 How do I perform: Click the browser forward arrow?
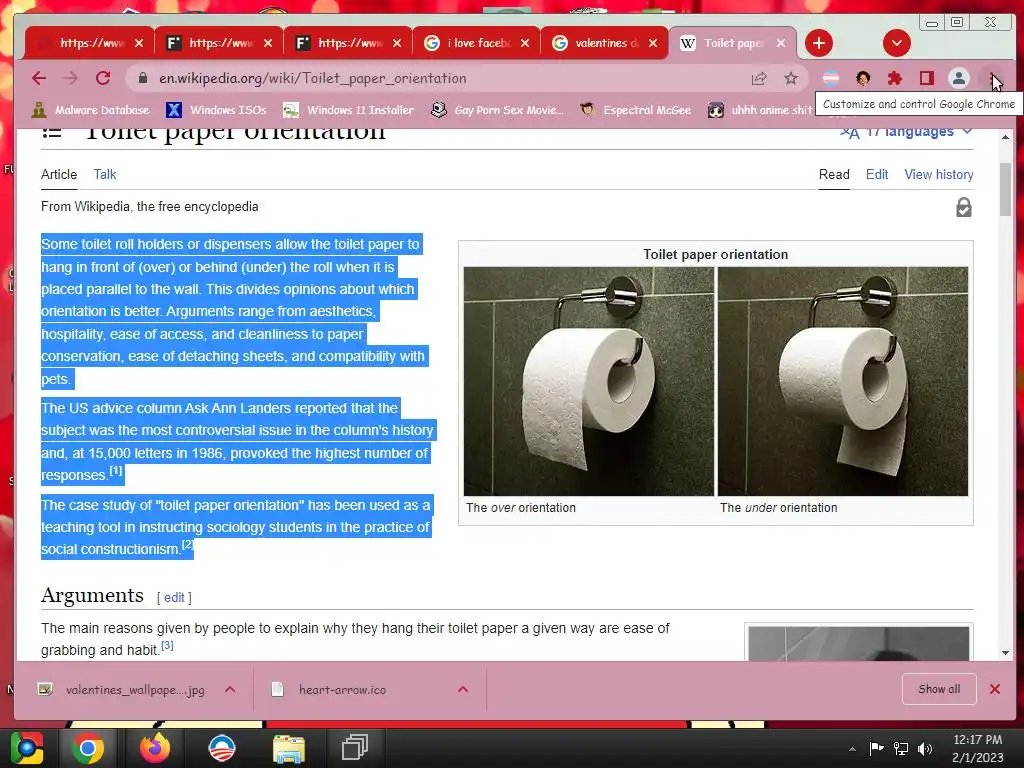point(71,78)
